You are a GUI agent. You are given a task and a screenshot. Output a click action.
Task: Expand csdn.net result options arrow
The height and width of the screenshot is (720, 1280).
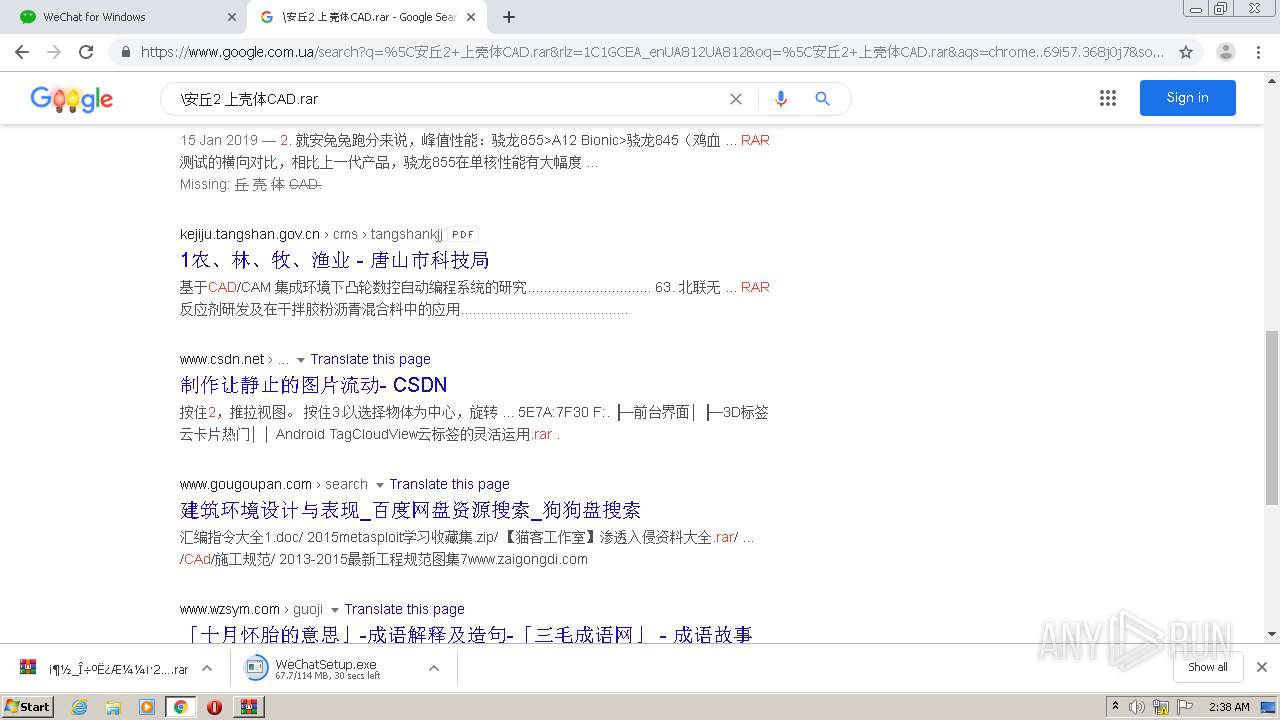pyautogui.click(x=301, y=360)
